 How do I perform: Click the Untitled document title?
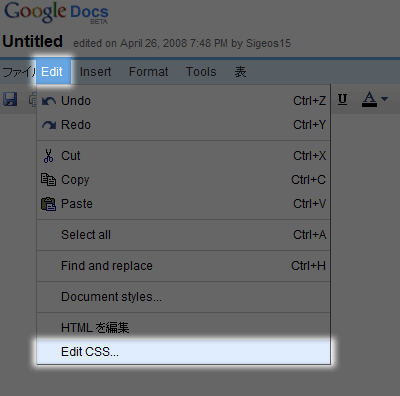point(33,42)
